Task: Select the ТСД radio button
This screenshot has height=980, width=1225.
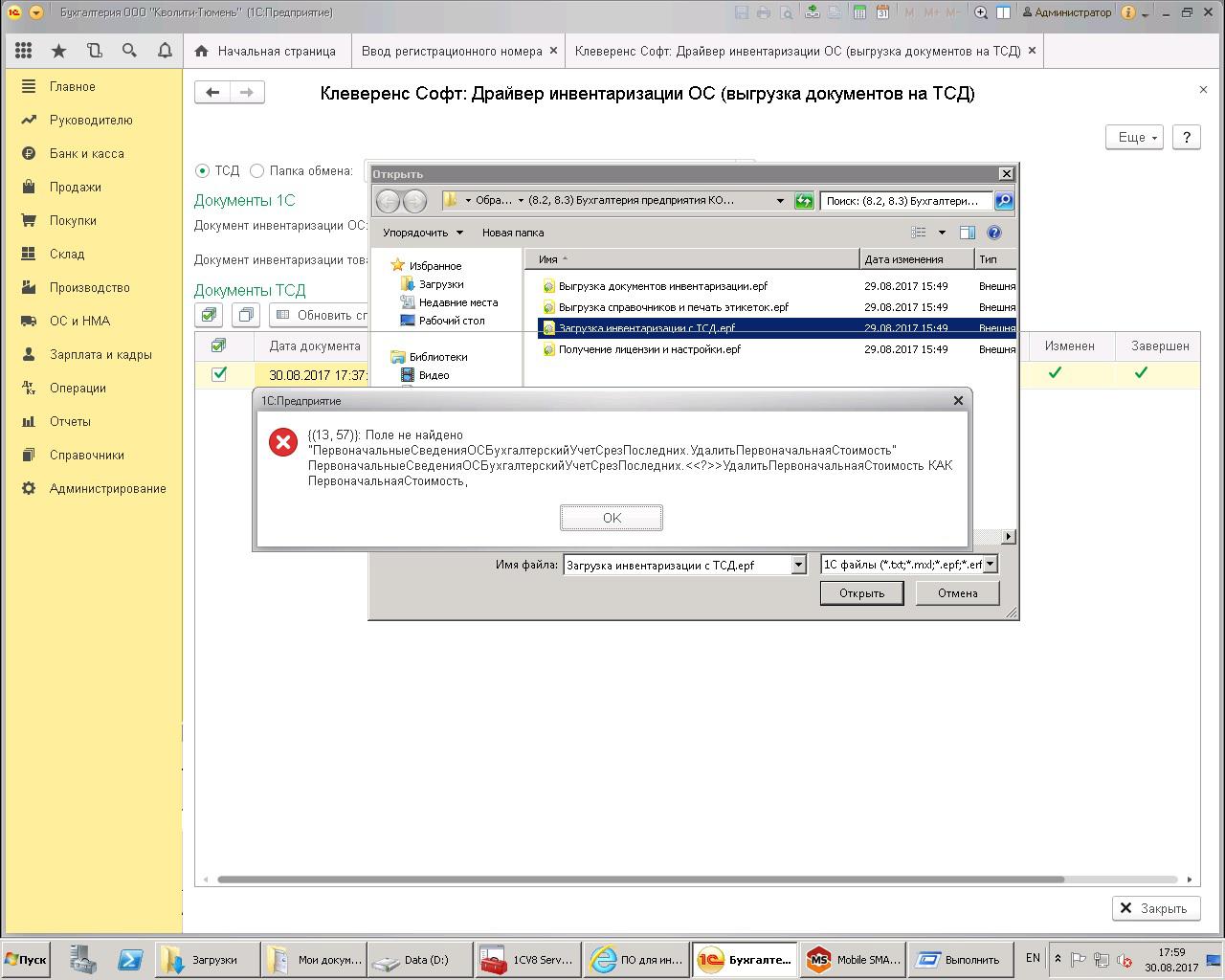Action: [x=202, y=170]
